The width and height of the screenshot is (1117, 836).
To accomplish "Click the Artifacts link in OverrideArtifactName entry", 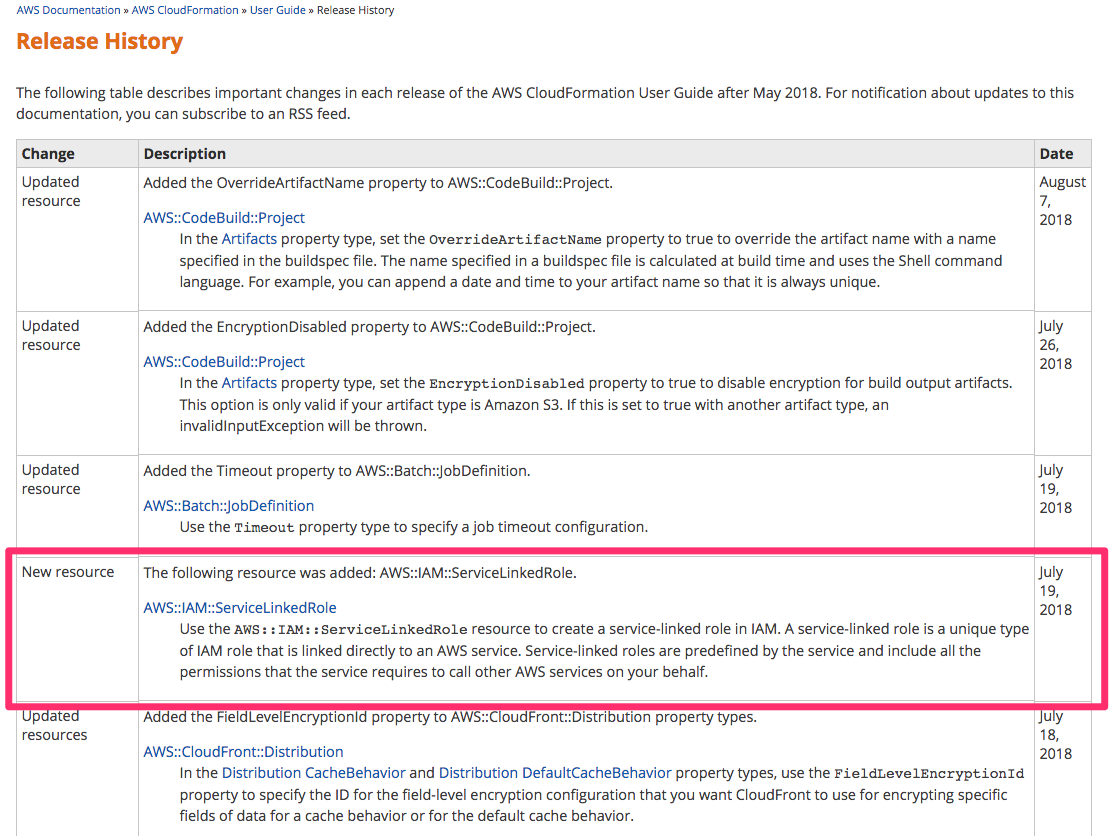I will (x=249, y=238).
